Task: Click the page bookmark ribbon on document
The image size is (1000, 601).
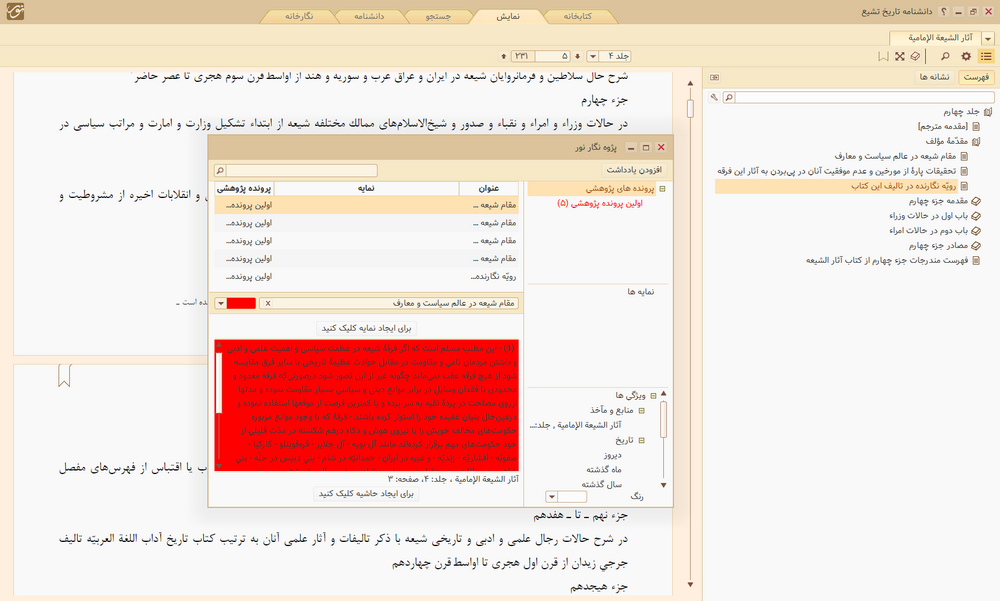Action: click(64, 375)
